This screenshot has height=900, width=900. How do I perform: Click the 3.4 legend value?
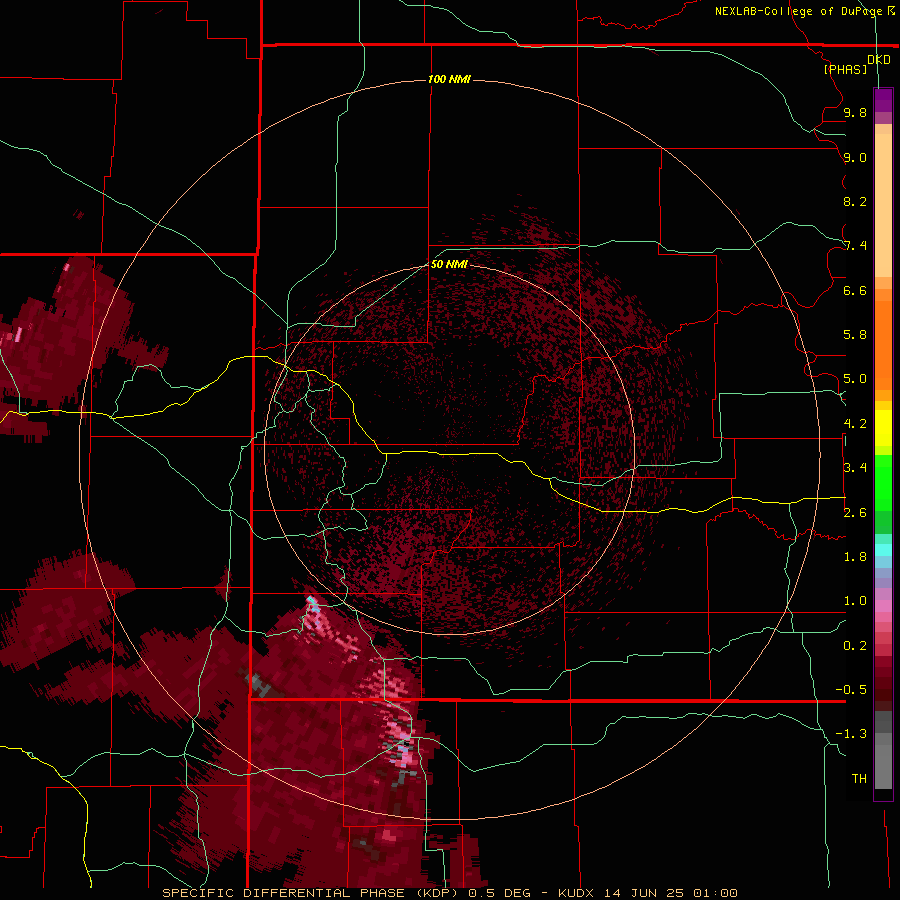pos(855,468)
